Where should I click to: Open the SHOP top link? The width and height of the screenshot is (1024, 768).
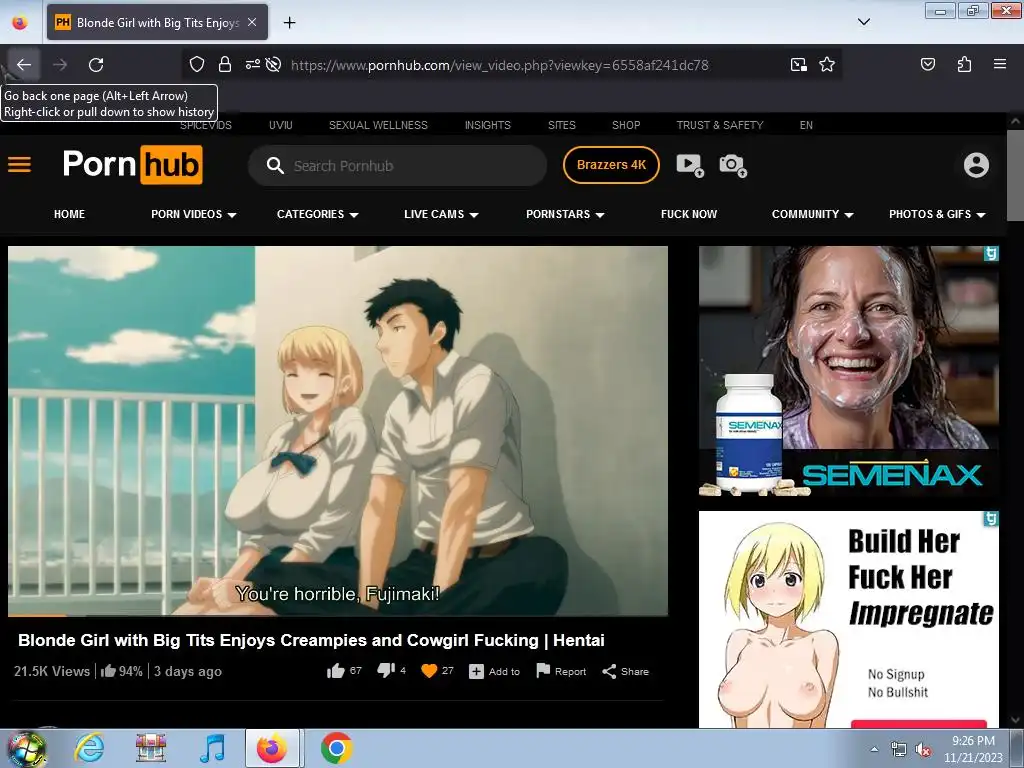click(x=626, y=125)
